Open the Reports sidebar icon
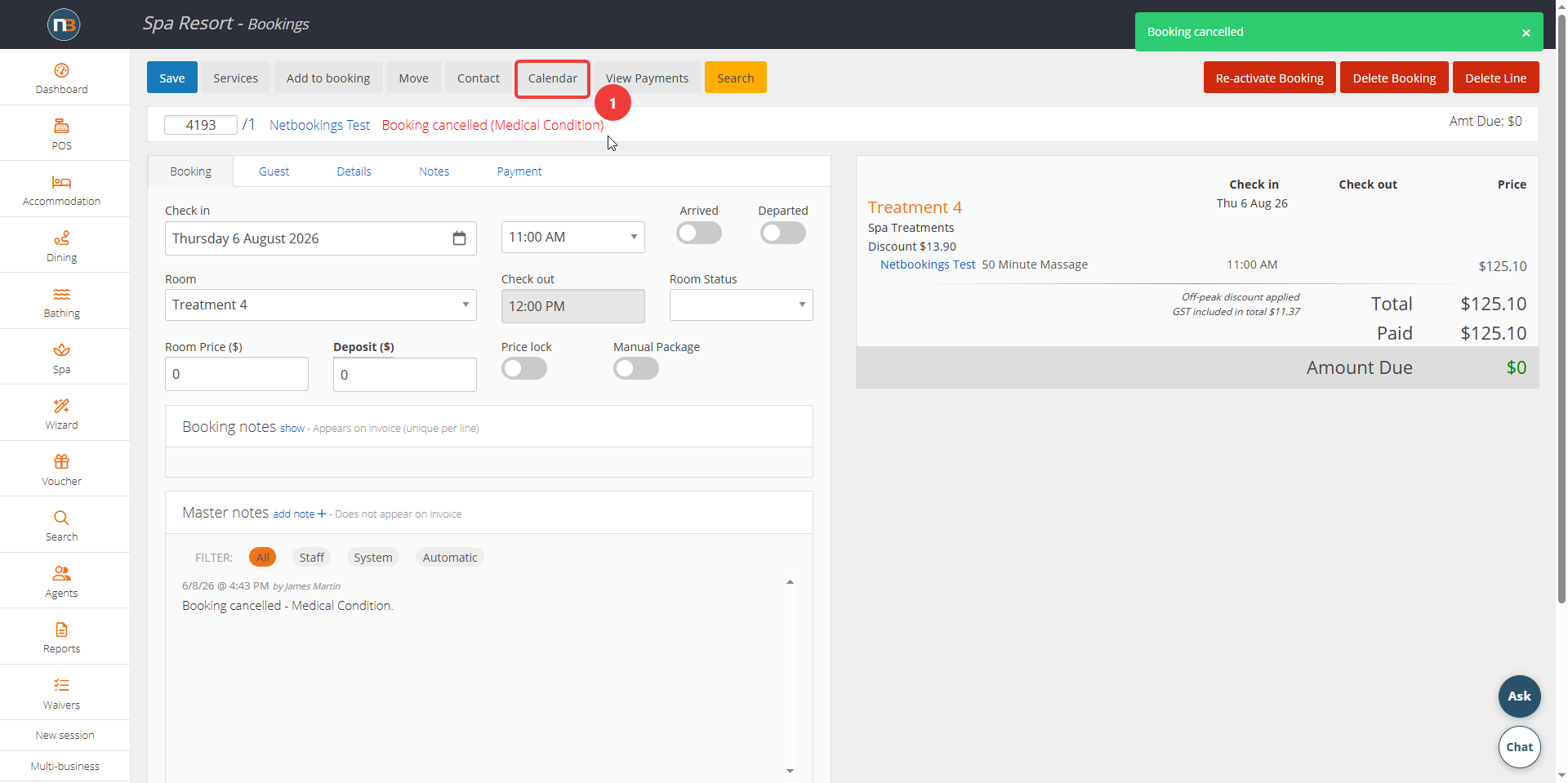Viewport: 1568px width, 783px height. tap(61, 630)
